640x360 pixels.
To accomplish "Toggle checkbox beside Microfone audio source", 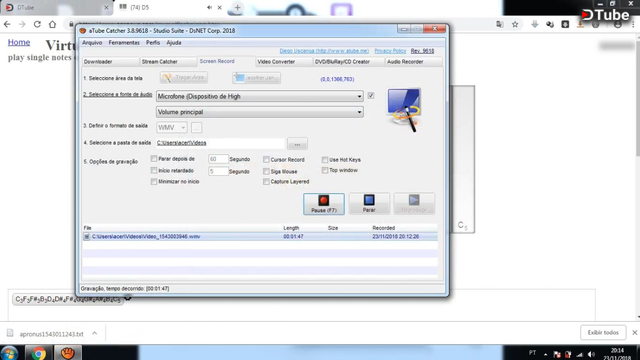I will [371, 96].
